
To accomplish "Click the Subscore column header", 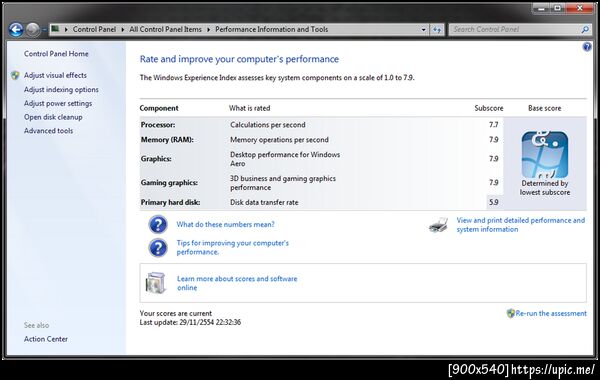I will [x=489, y=108].
